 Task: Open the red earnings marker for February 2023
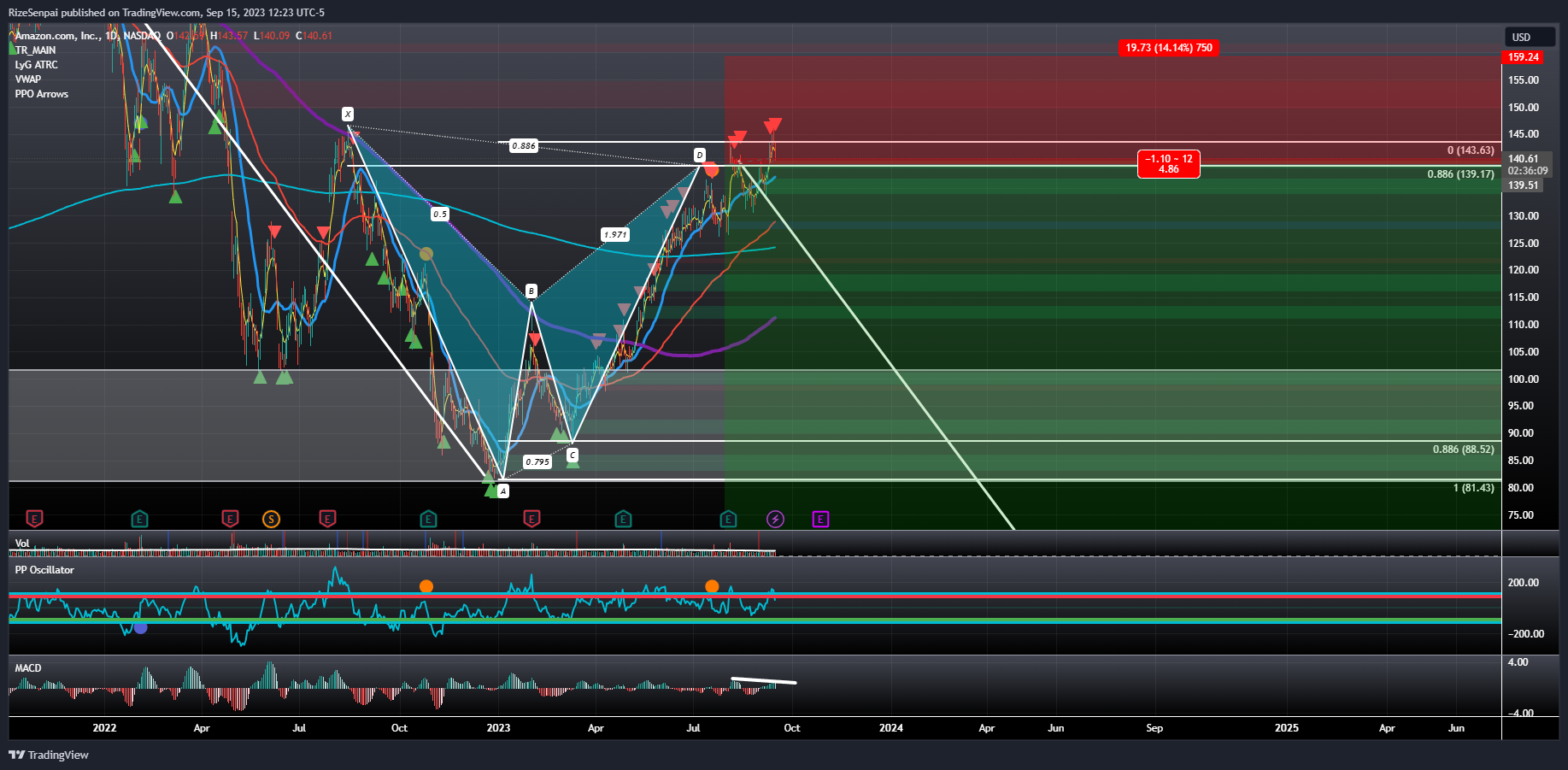point(531,519)
